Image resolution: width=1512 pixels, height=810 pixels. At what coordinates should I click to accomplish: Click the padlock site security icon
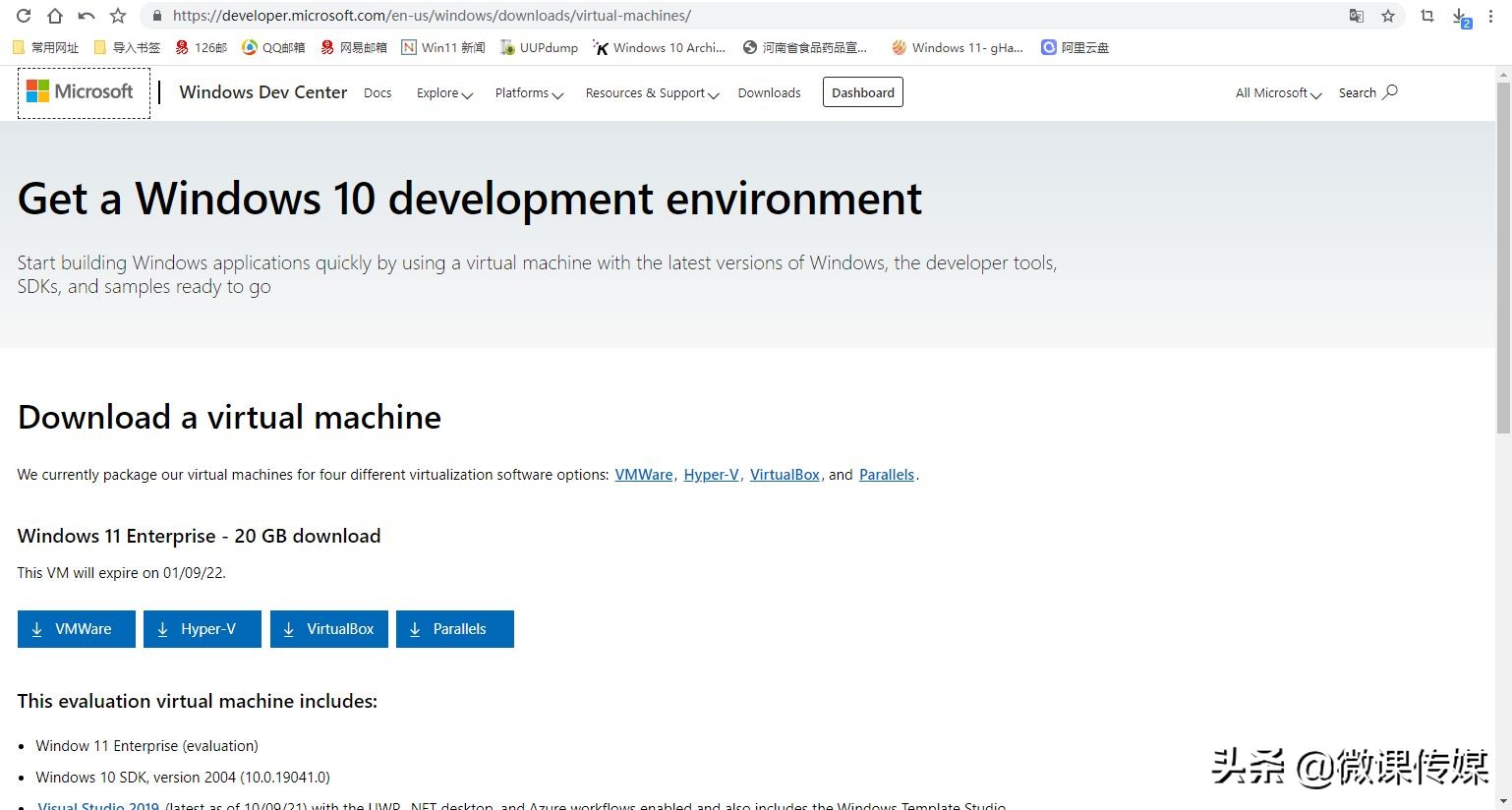tap(157, 16)
